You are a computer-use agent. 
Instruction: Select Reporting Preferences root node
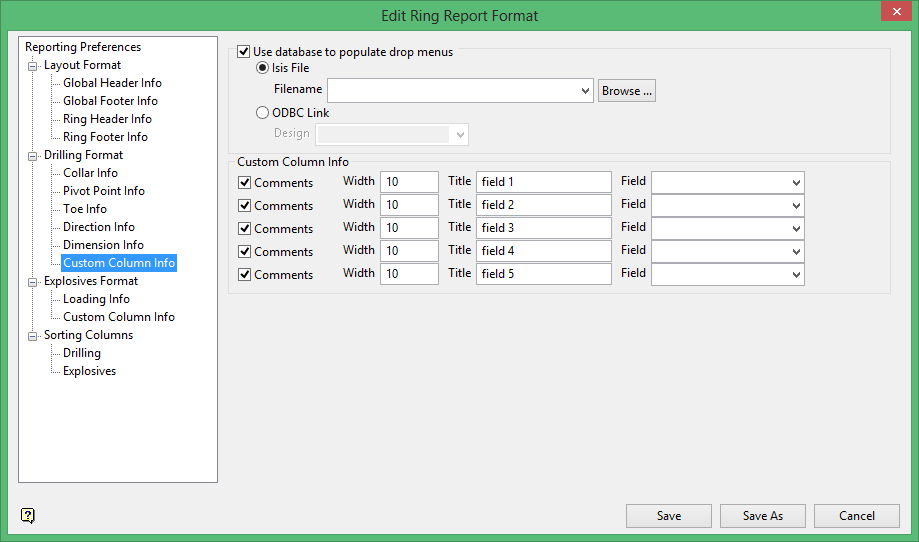[x=83, y=47]
